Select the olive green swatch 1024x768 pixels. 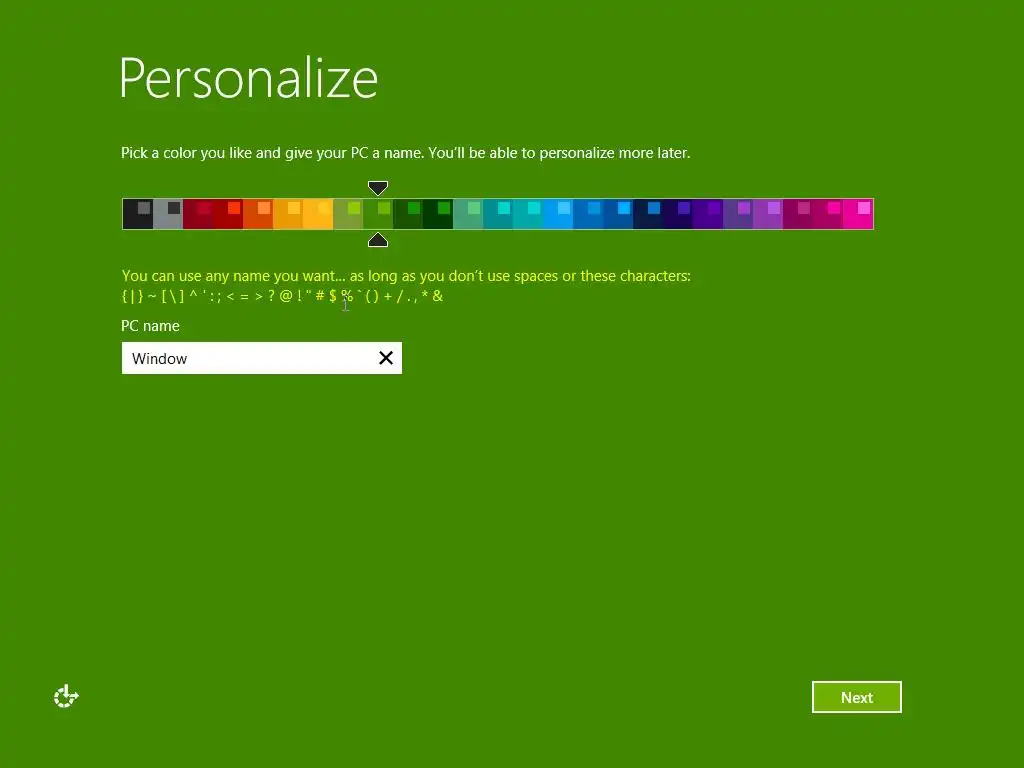348,214
